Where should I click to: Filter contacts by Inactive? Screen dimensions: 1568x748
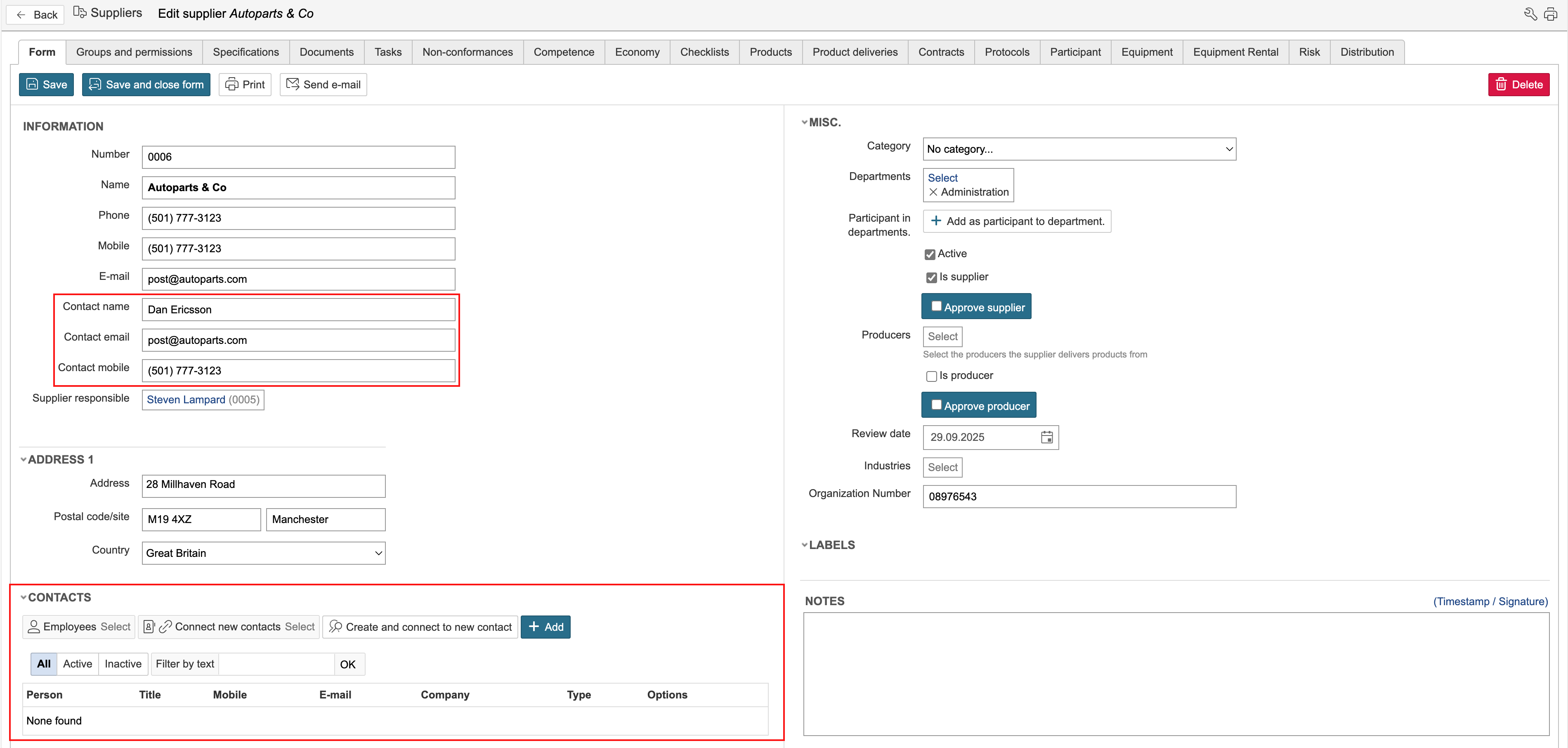(123, 664)
